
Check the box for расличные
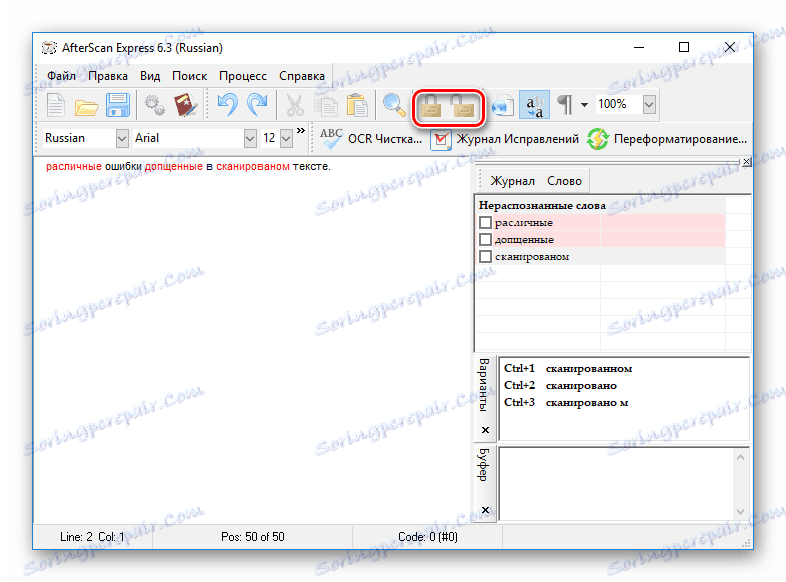click(485, 222)
